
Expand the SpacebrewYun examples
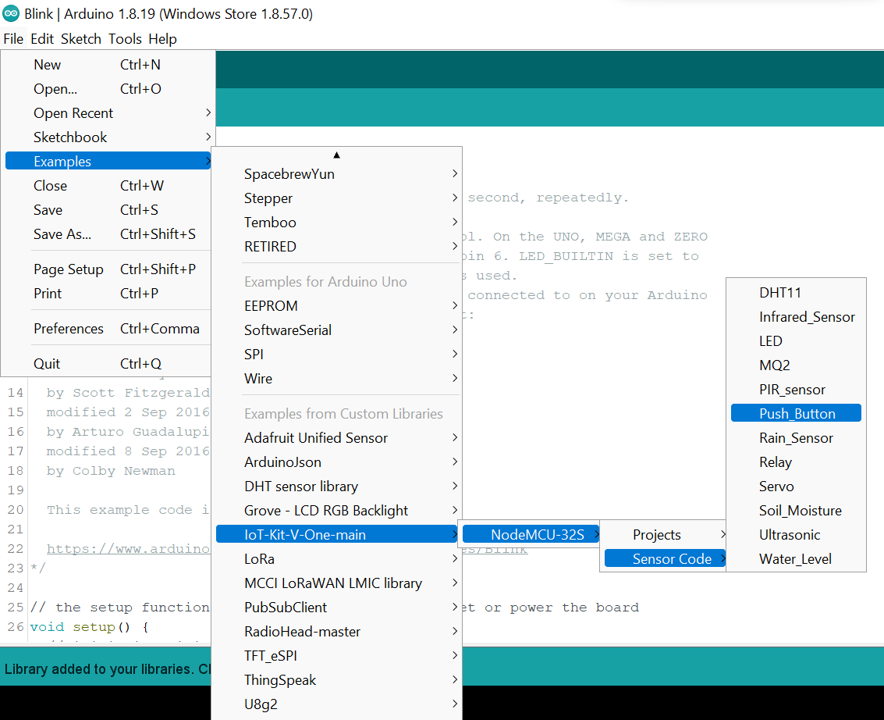pyautogui.click(x=337, y=174)
